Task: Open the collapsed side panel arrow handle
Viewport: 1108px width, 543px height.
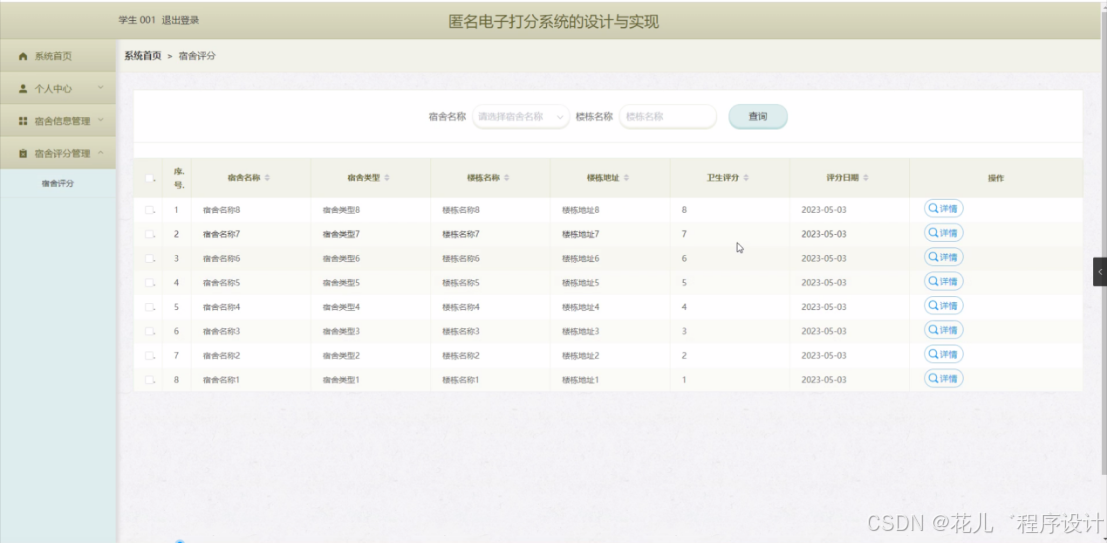Action: [1100, 272]
